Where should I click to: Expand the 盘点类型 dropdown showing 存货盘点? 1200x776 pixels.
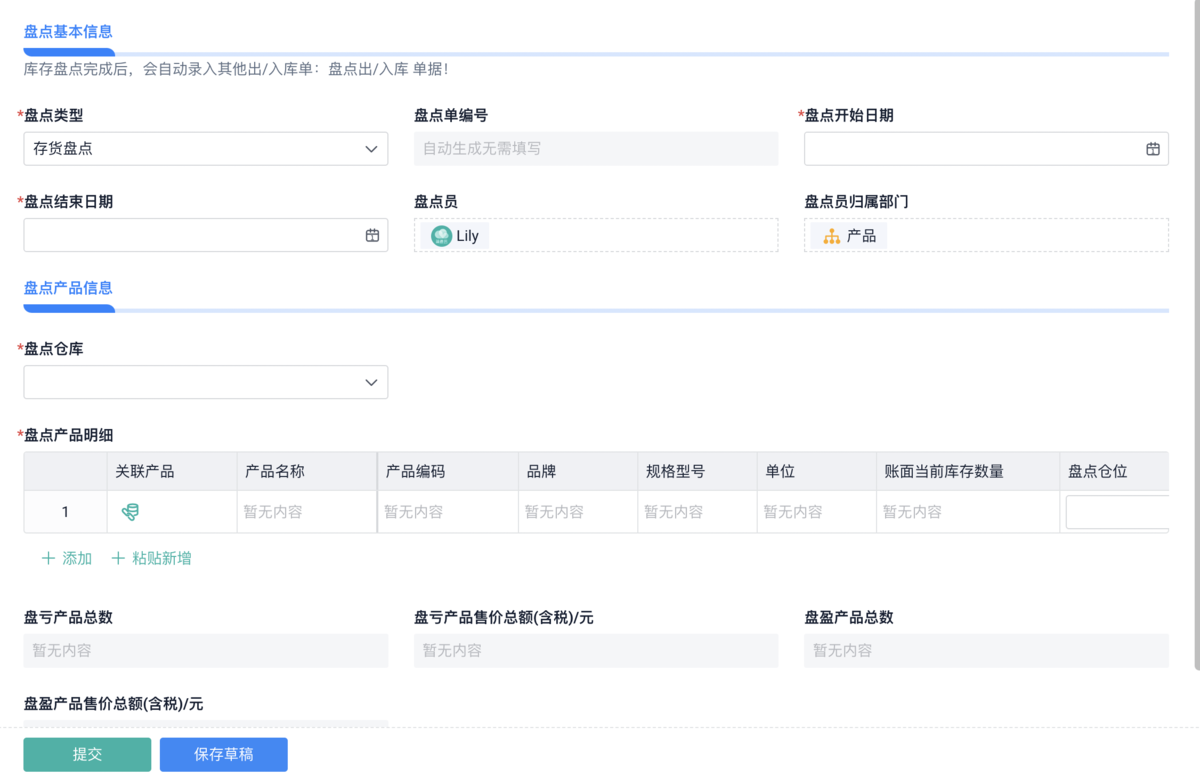click(x=205, y=149)
